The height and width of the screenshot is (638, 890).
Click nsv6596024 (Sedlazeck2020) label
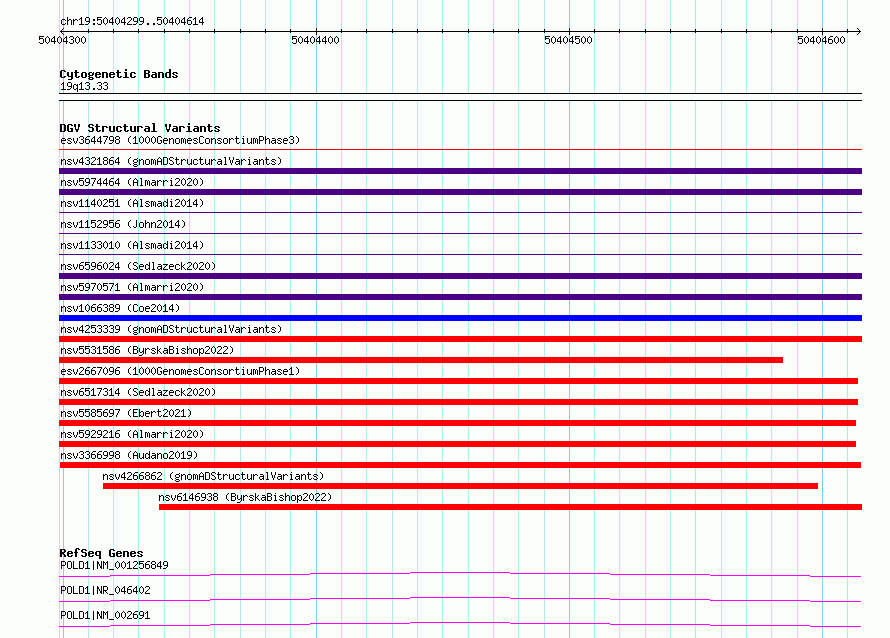pyautogui.click(x=138, y=266)
